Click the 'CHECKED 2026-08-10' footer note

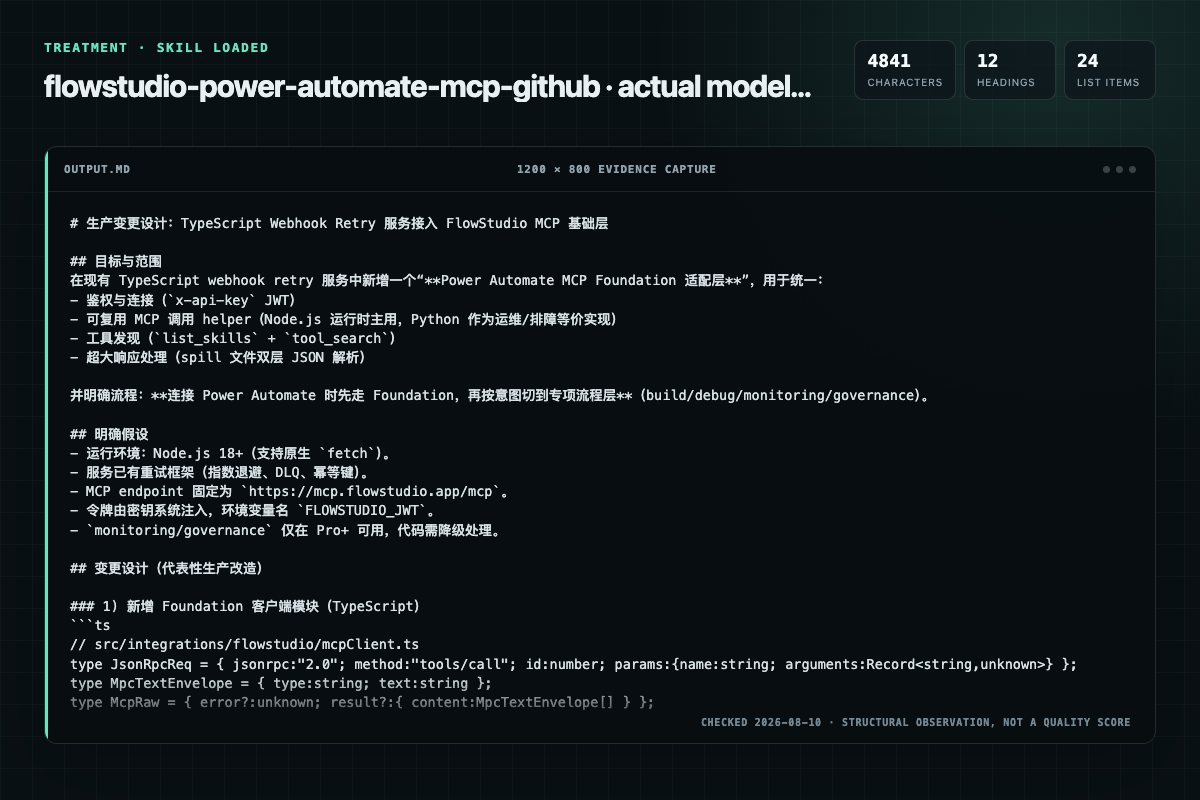[916, 722]
